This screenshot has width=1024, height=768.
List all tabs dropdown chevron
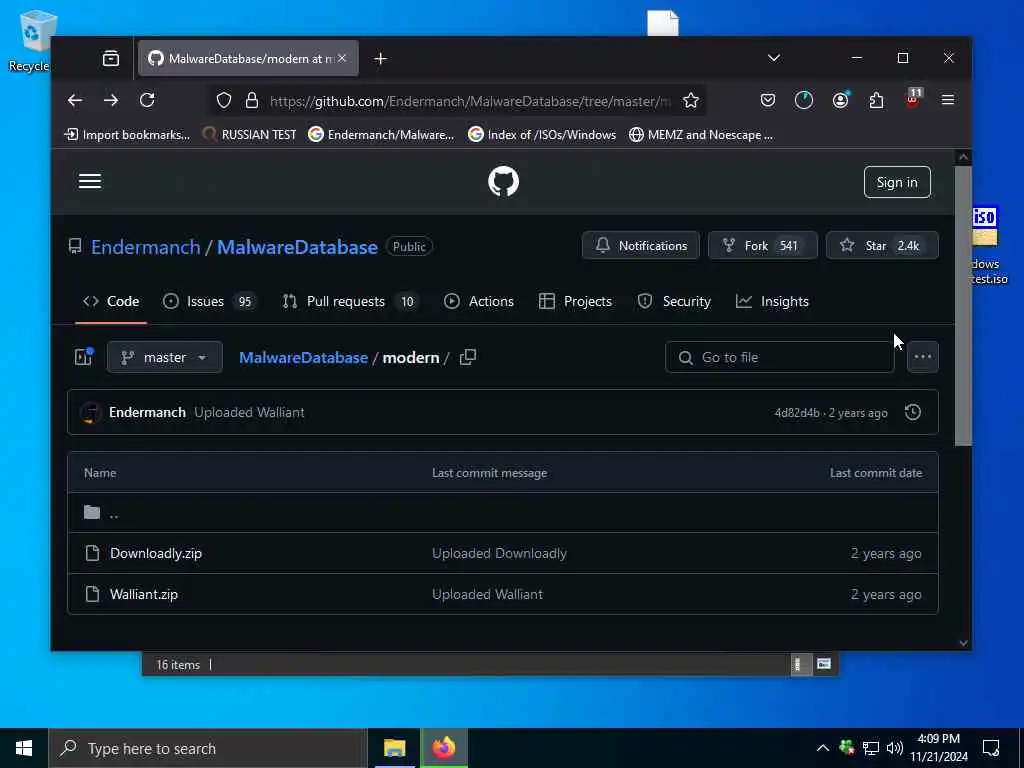774,58
